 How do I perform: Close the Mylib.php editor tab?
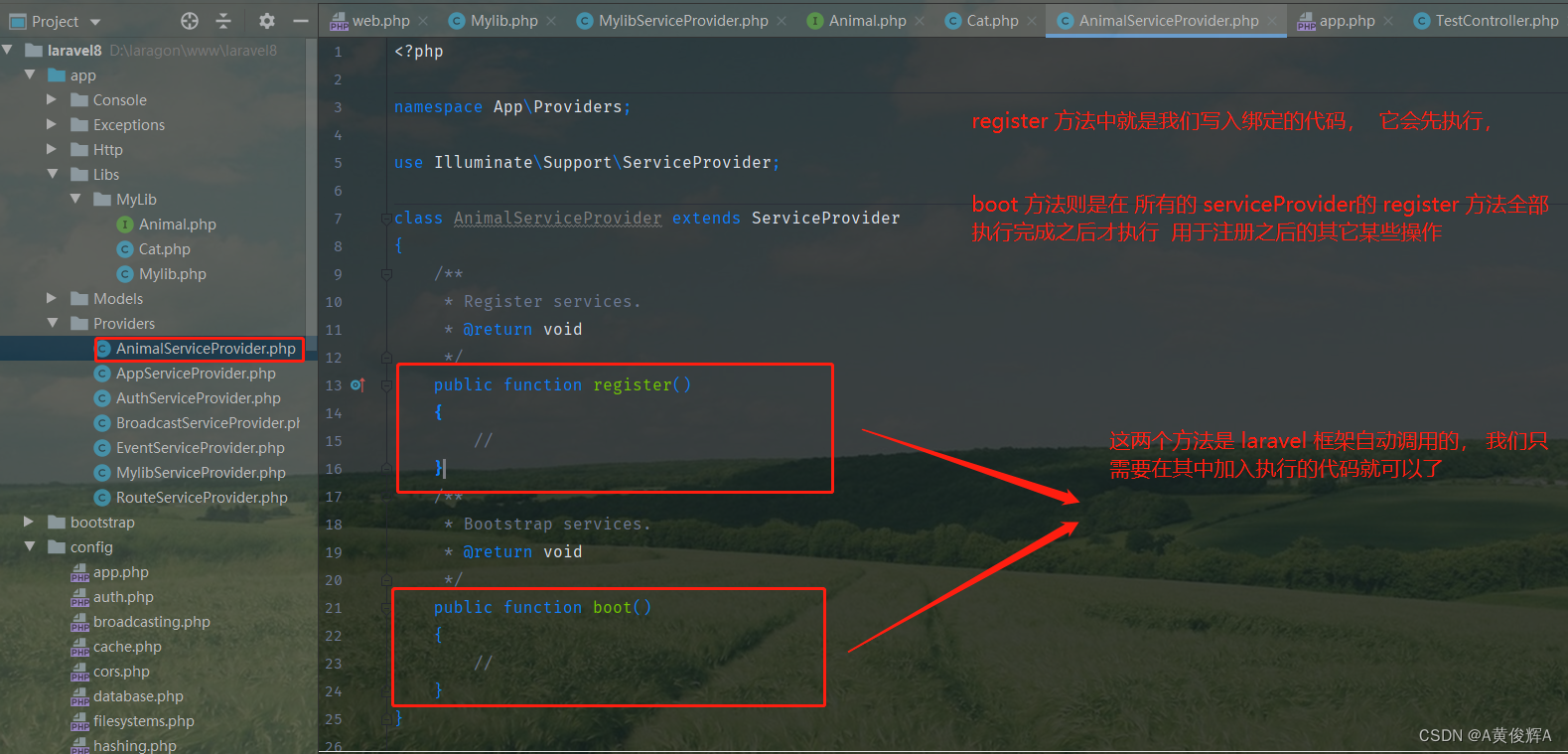551,21
